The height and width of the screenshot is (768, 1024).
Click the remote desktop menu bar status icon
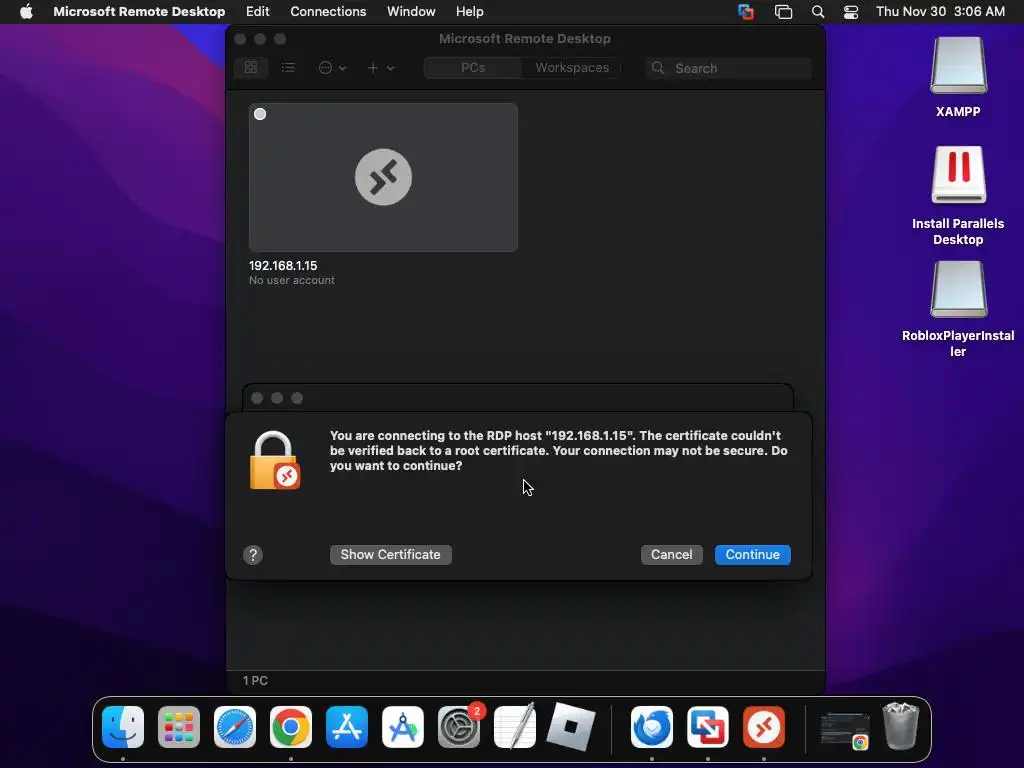tap(745, 12)
